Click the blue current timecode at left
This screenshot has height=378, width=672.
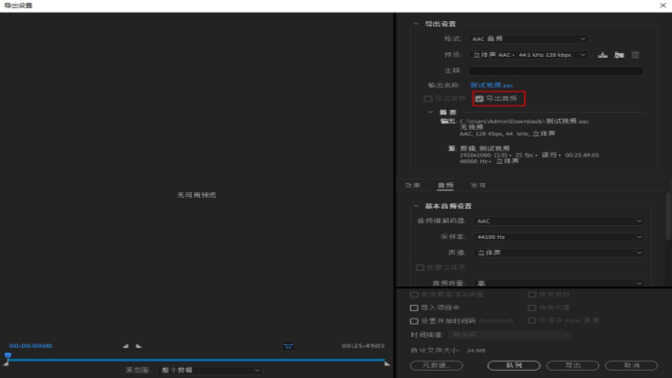click(x=31, y=346)
